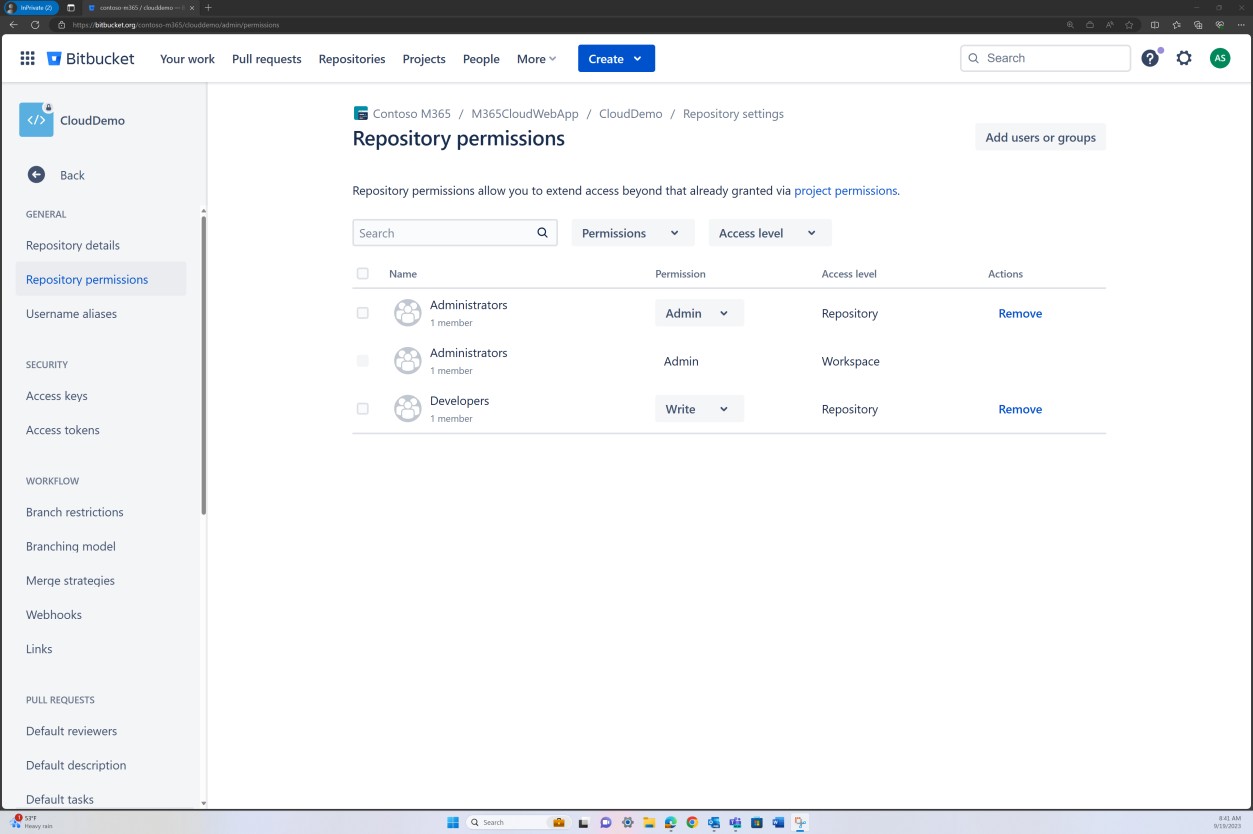The height and width of the screenshot is (834, 1253).
Task: Open the project permissions link
Action: pos(845,190)
